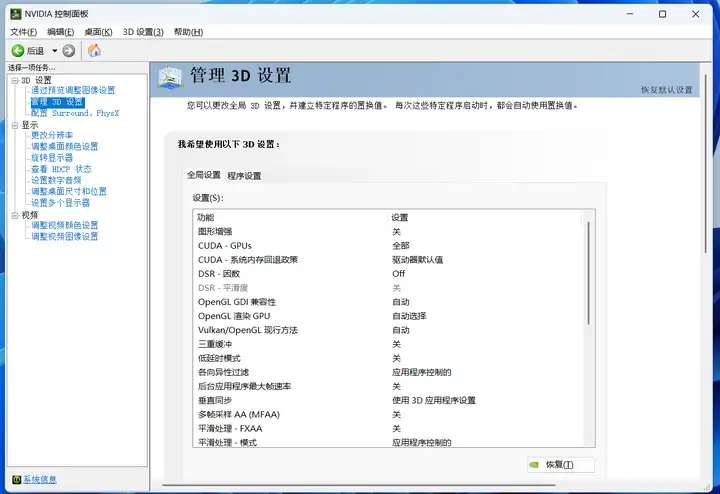Collapse the 3D 设置 tree node

click(x=15, y=80)
